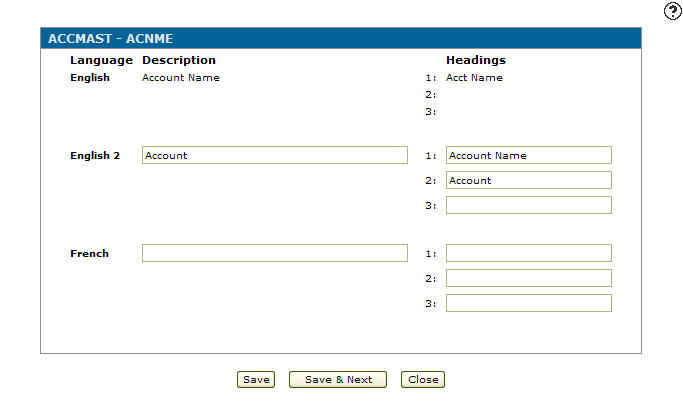Click the Description column header
The image size is (683, 415).
[179, 60]
